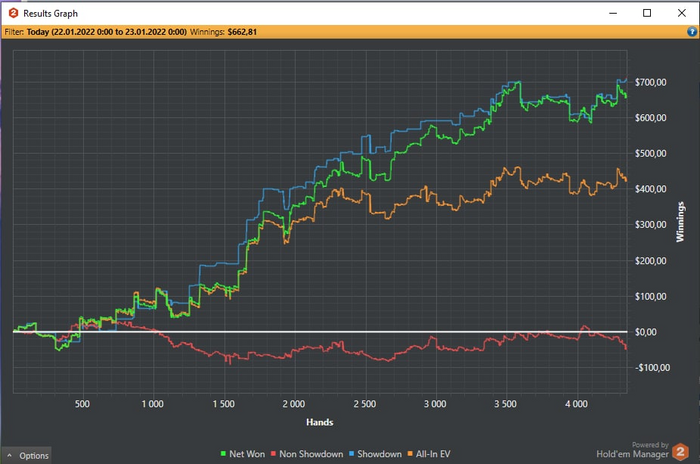Click the $0,00 y-axis label
700x464 pixels.
[646, 332]
